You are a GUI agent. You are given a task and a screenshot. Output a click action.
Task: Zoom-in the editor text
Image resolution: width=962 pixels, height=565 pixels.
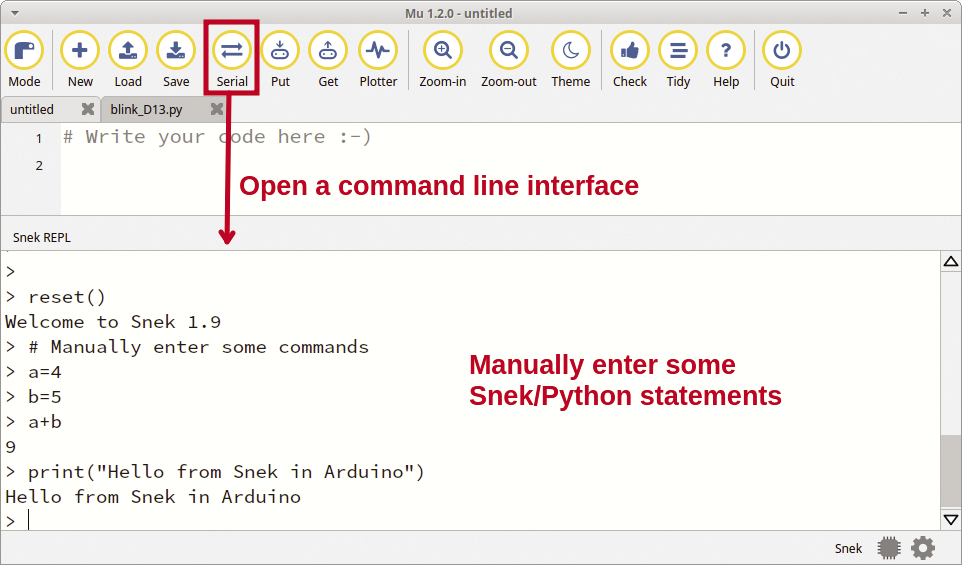click(442, 60)
